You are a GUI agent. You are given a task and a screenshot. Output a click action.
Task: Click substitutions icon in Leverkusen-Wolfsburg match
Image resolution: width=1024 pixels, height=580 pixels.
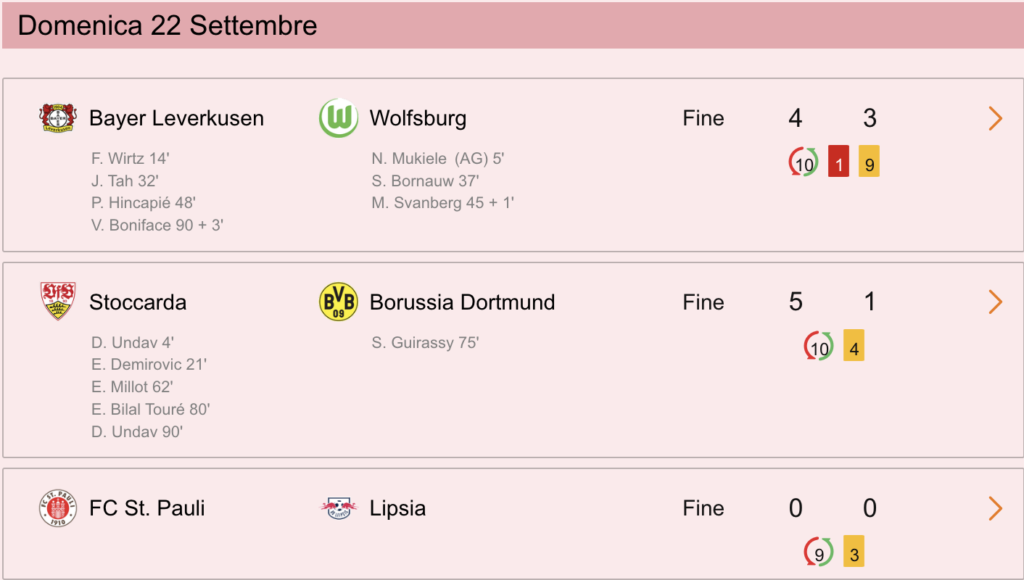pyautogui.click(x=804, y=162)
